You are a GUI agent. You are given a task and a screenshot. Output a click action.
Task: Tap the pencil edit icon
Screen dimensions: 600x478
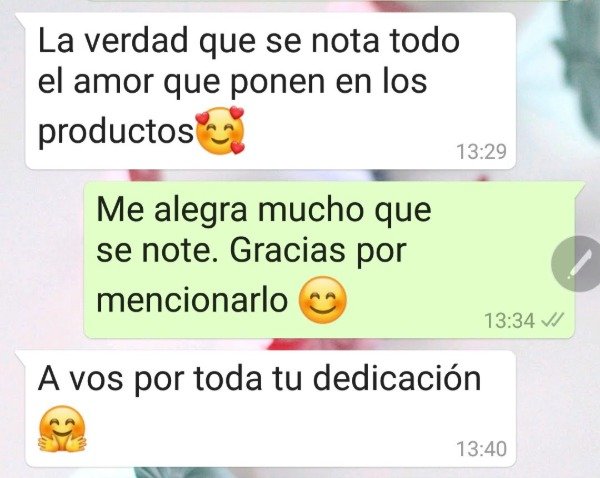(578, 264)
